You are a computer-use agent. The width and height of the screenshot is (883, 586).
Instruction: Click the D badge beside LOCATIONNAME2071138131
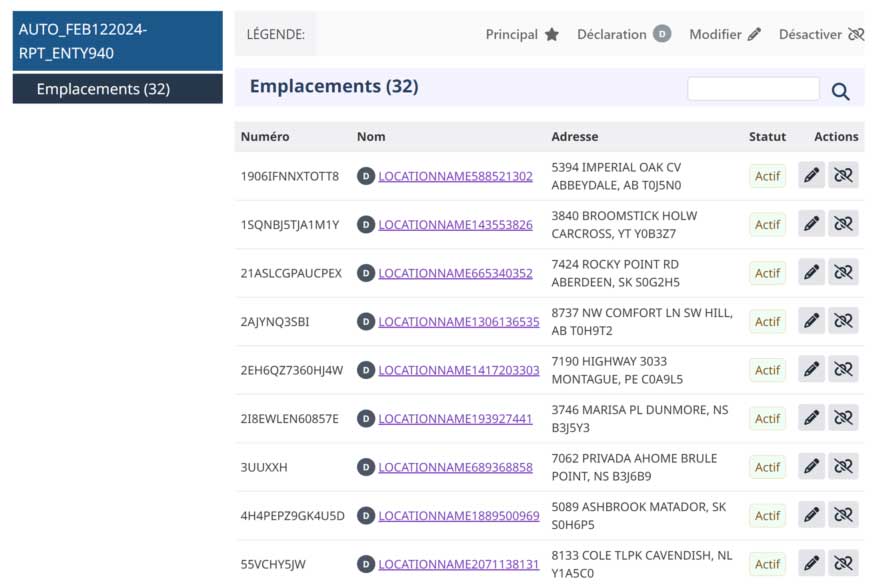pyautogui.click(x=367, y=563)
